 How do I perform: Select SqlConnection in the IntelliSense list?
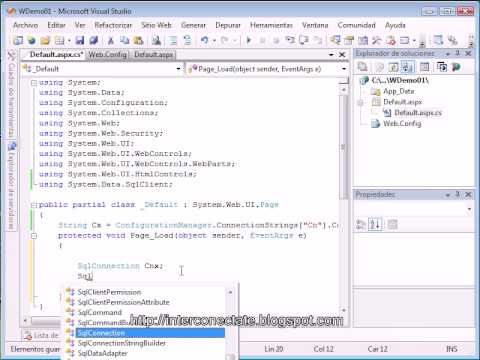150,333
